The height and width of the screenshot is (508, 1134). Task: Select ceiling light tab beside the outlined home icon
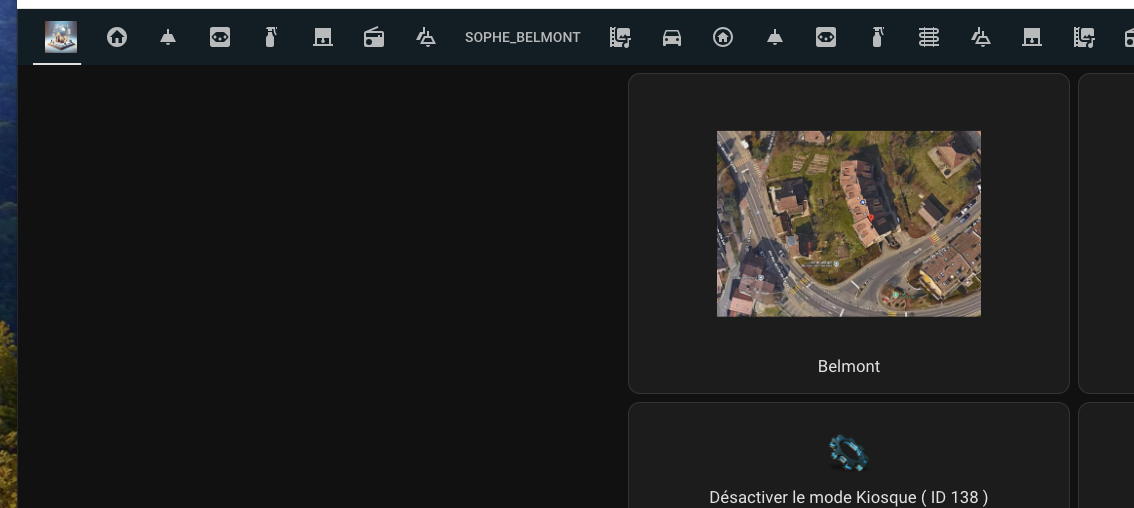[775, 37]
